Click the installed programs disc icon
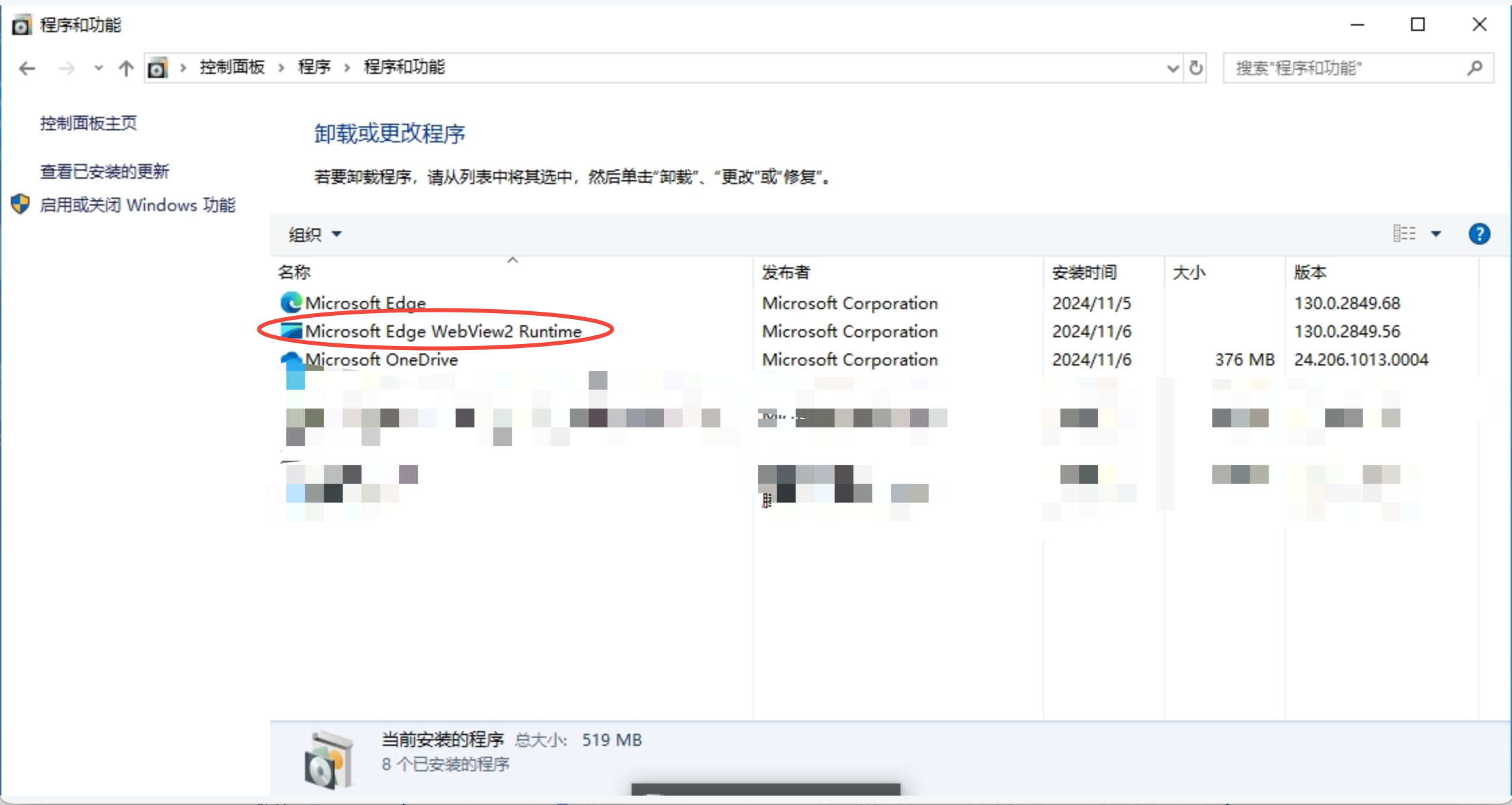This screenshot has width=1512, height=805. click(x=328, y=759)
